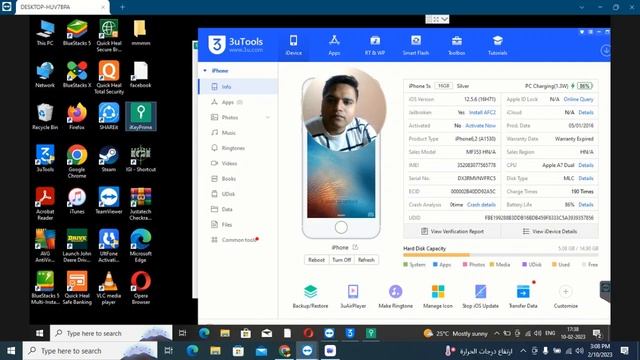This screenshot has width=640, height=360.
Task: Click View Verification Report
Action: coord(452,231)
